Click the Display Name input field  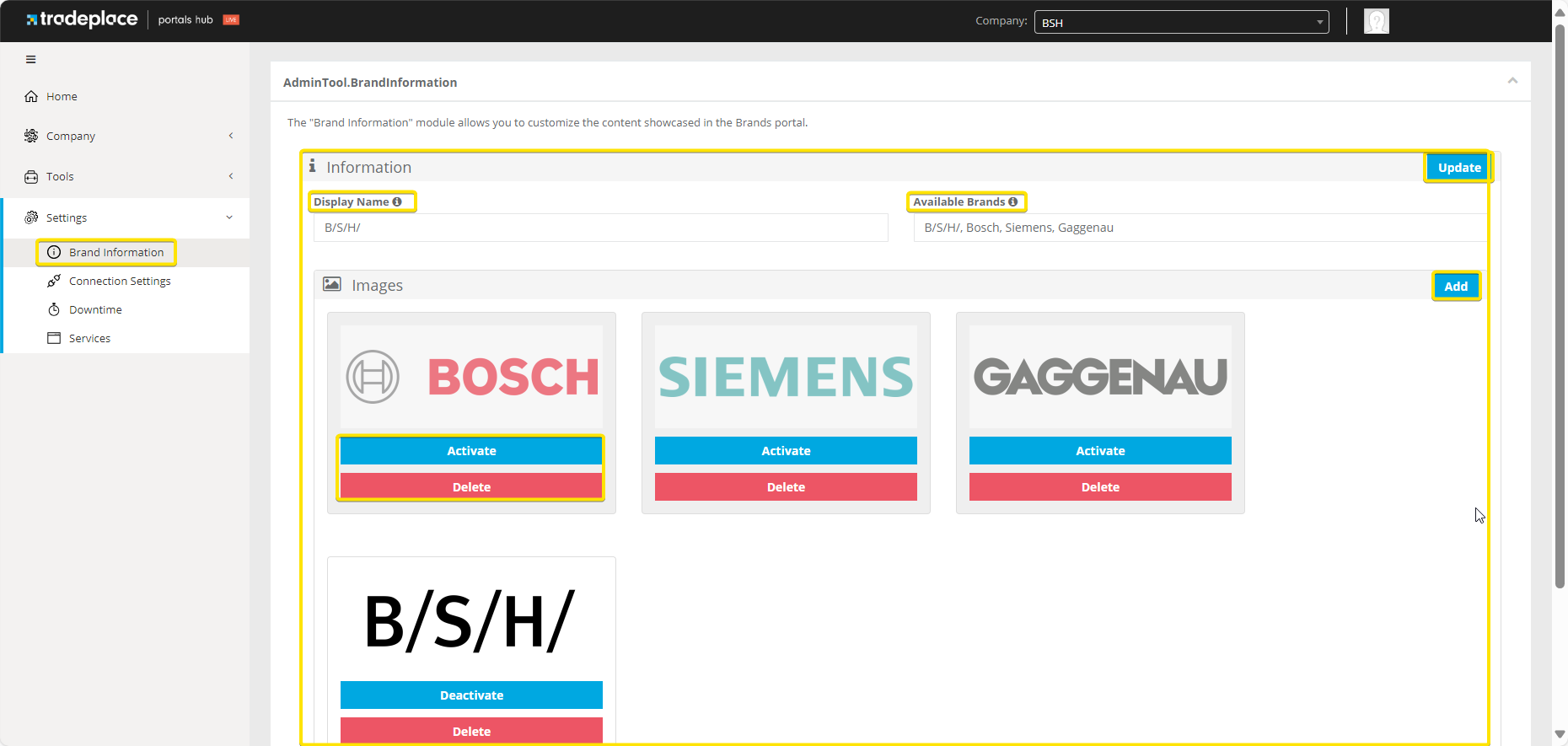(601, 228)
